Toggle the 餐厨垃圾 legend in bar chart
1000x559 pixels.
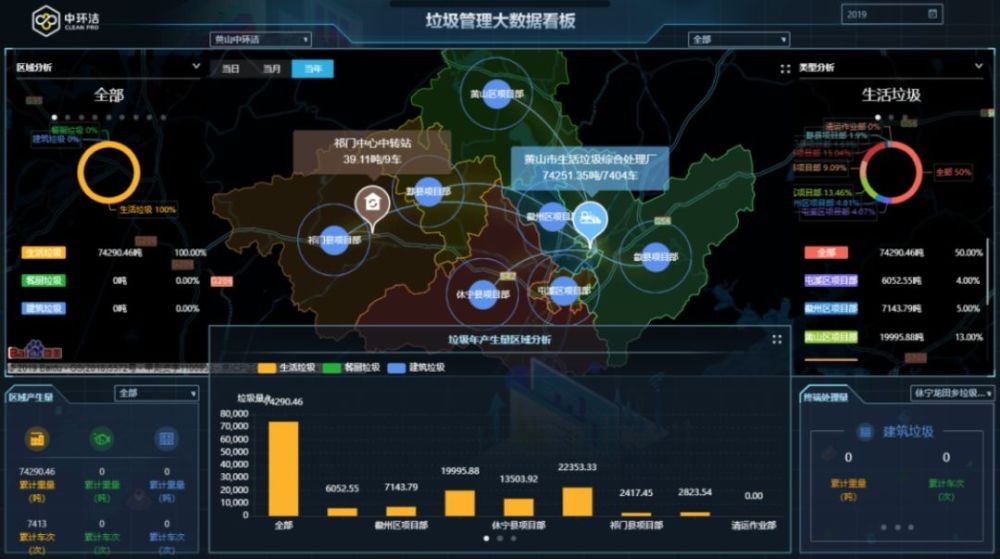coord(351,368)
